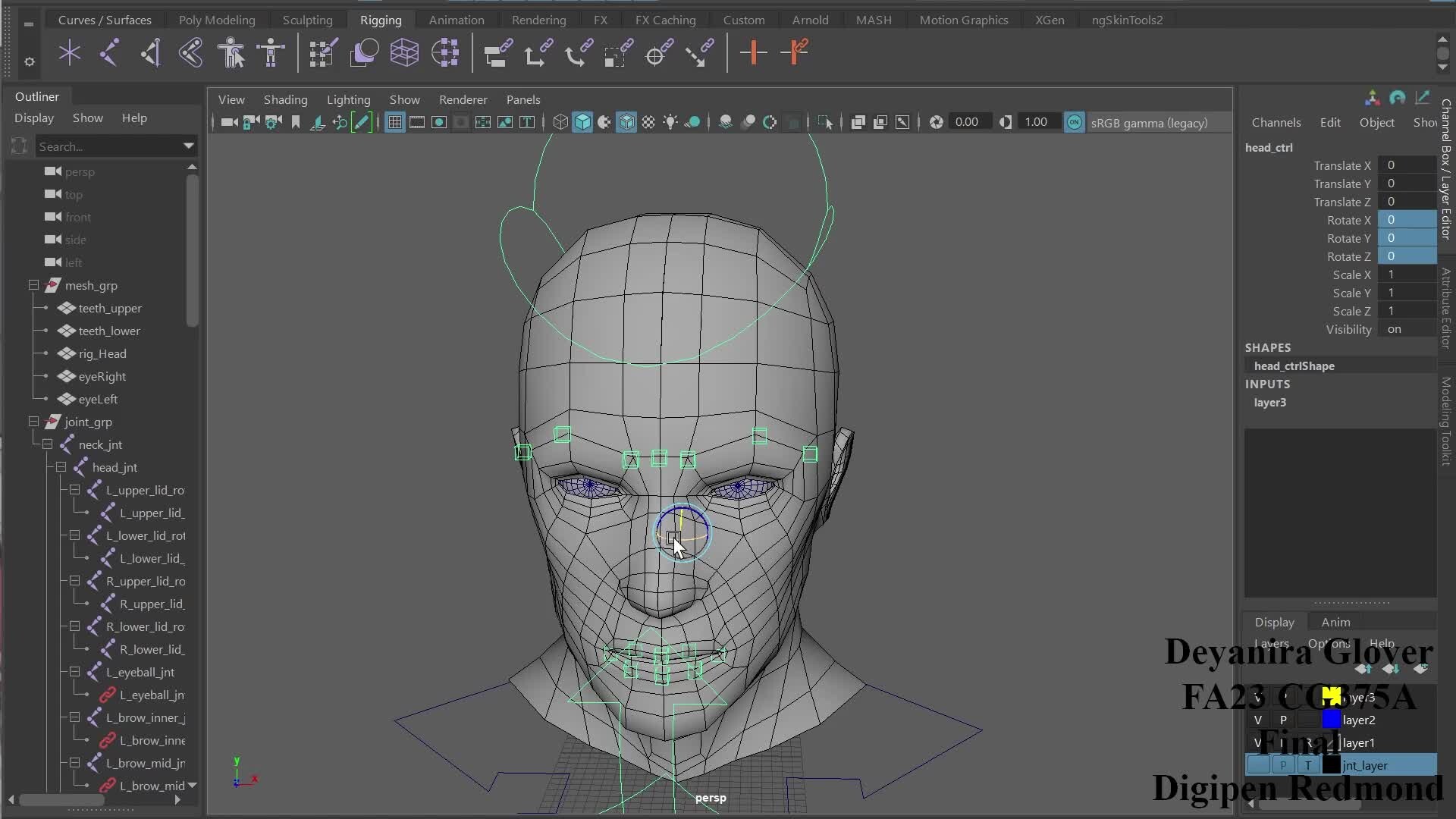This screenshot has width=1456, height=819.
Task: Open the Outliner search filter dropdown arrow
Action: tap(188, 146)
